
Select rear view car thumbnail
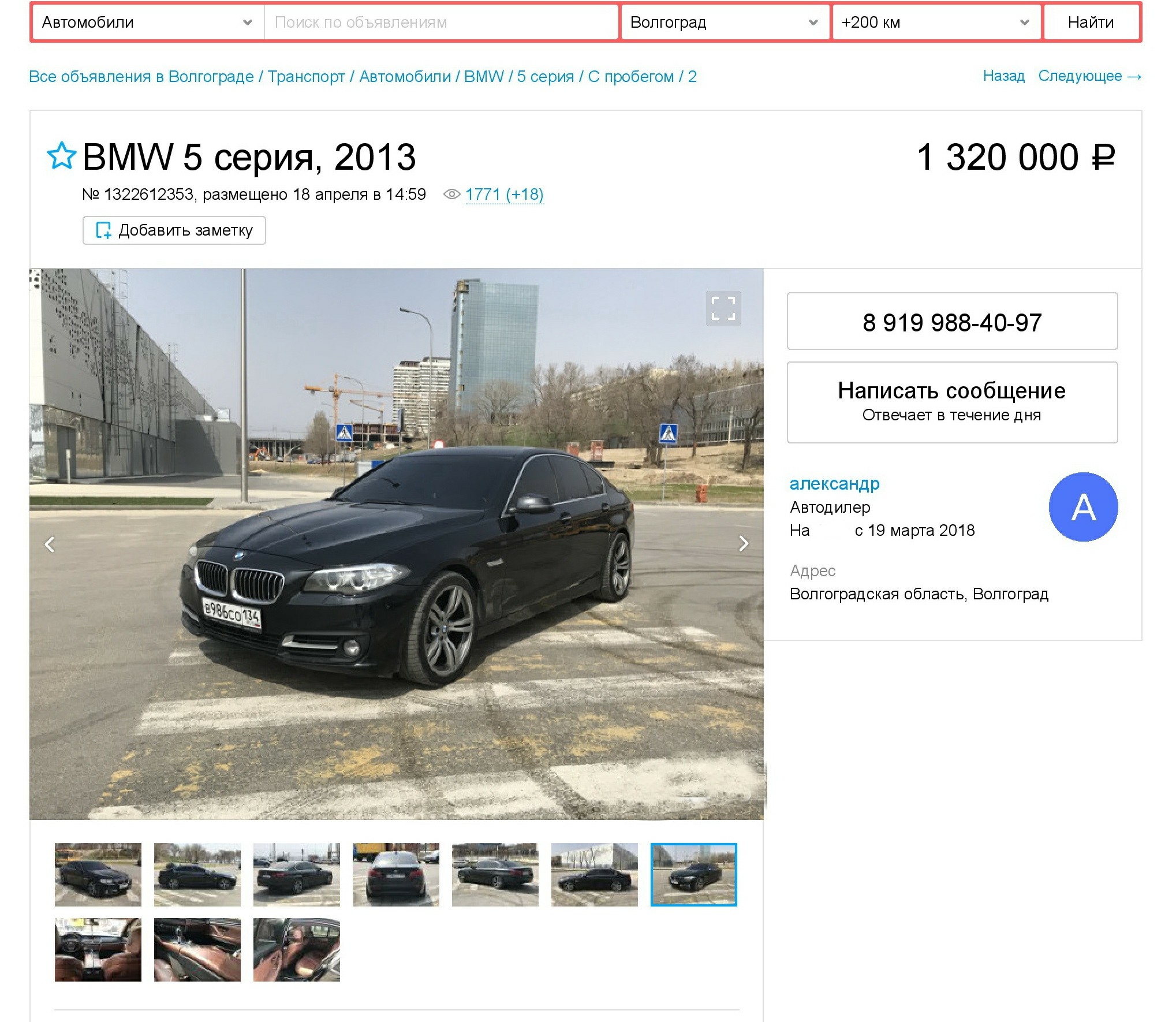coord(395,874)
